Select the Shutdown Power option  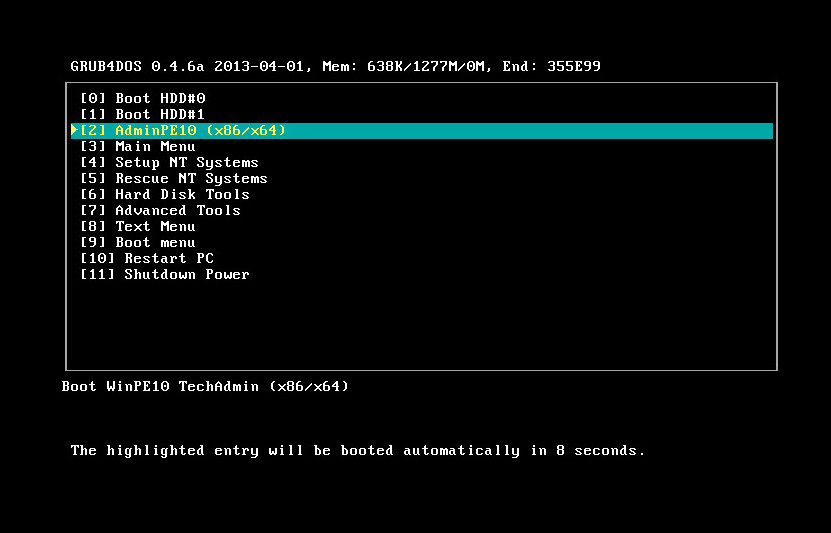[165, 275]
